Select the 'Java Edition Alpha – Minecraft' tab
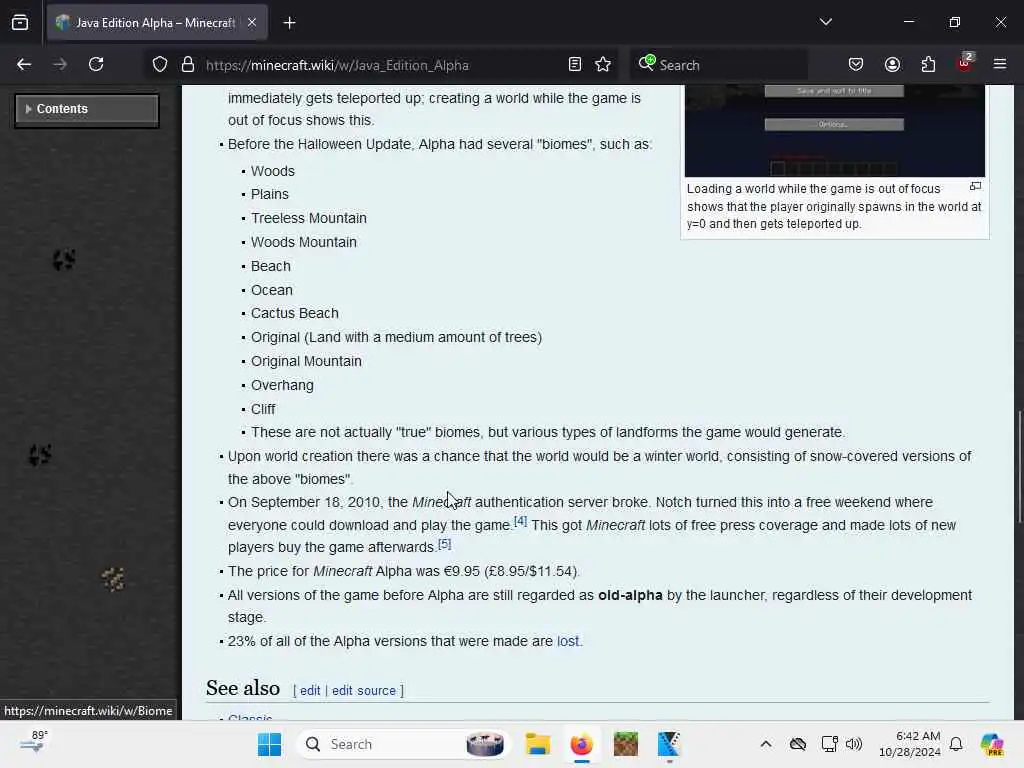The width and height of the screenshot is (1024, 768). [x=157, y=23]
